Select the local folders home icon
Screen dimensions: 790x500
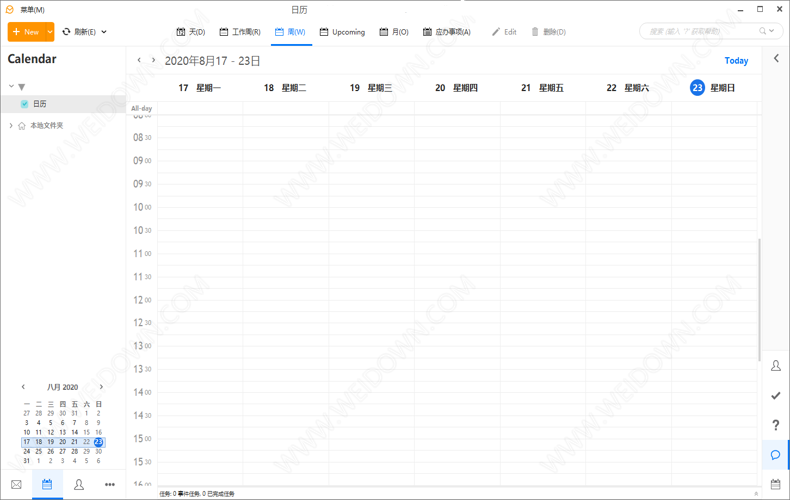pos(22,126)
